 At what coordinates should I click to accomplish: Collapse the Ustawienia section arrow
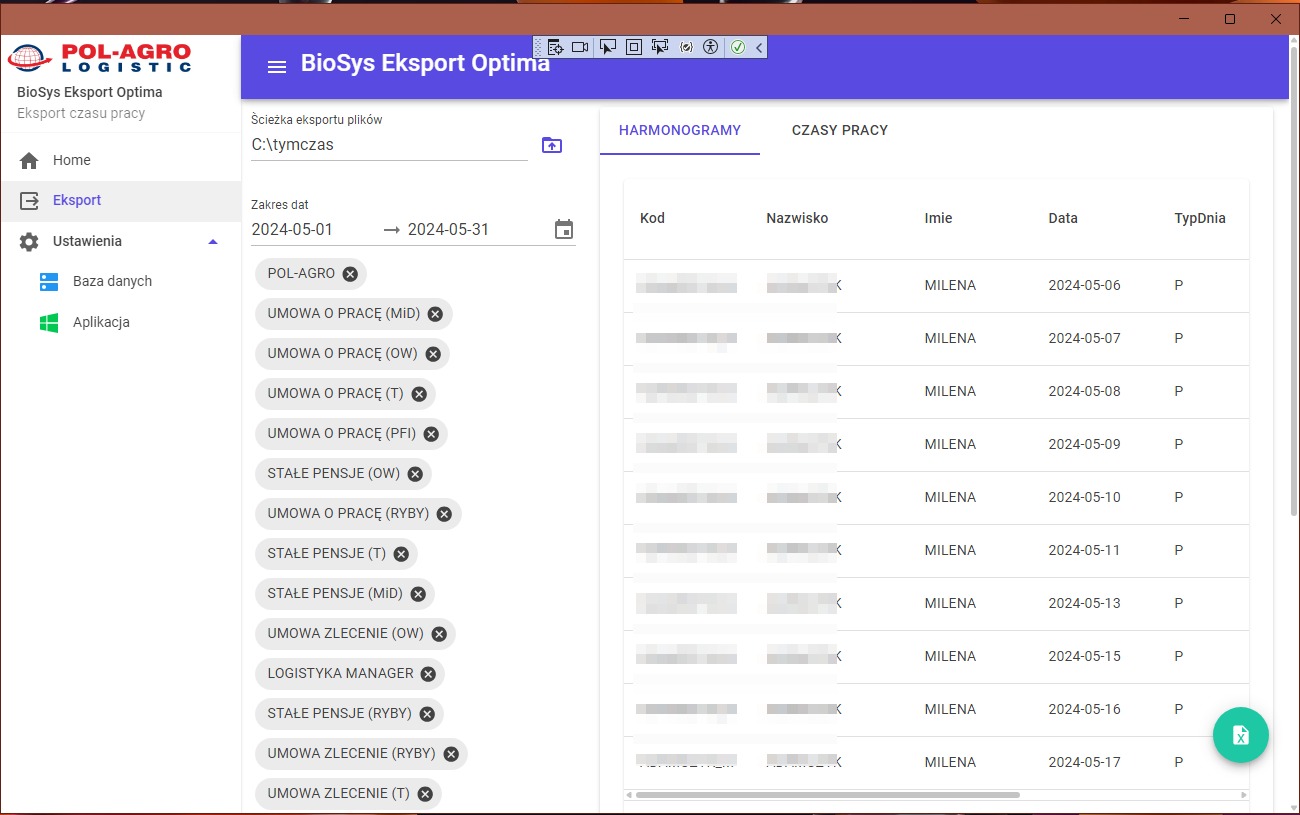click(x=212, y=242)
